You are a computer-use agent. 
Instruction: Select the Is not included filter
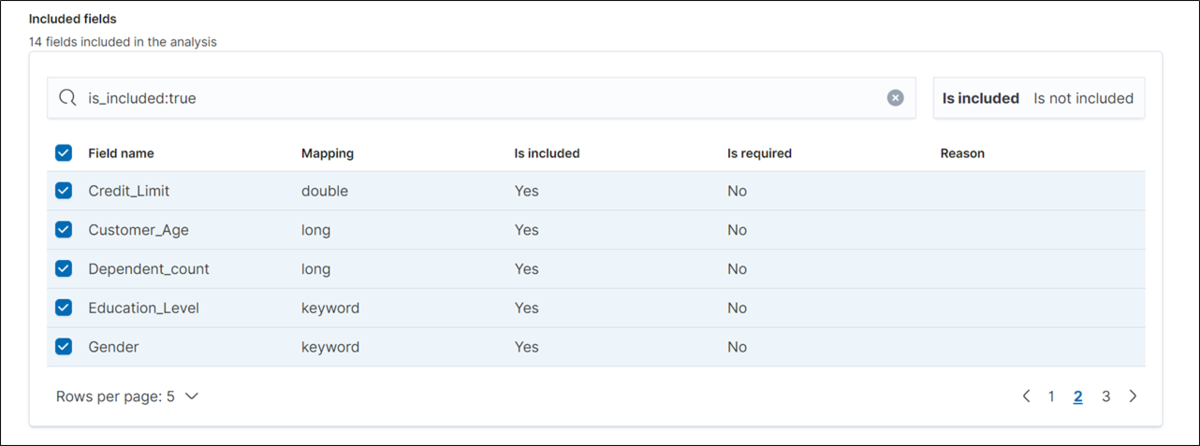pos(1083,98)
